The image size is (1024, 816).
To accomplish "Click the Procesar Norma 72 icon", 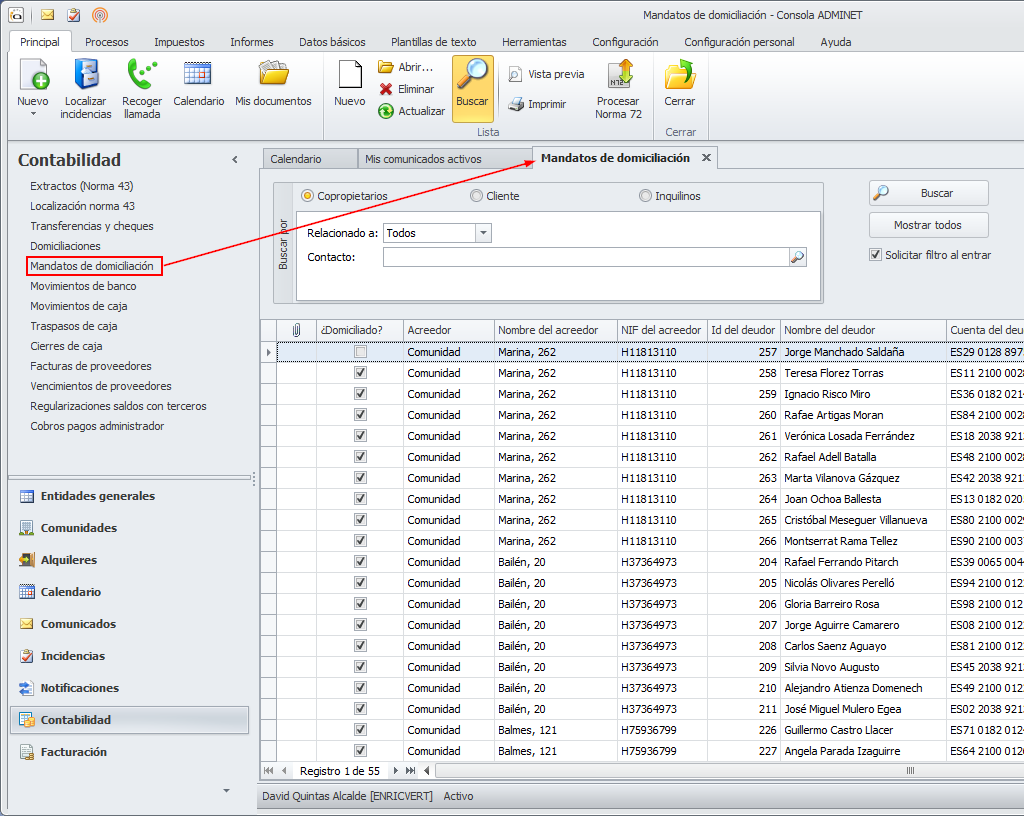I will point(618,76).
